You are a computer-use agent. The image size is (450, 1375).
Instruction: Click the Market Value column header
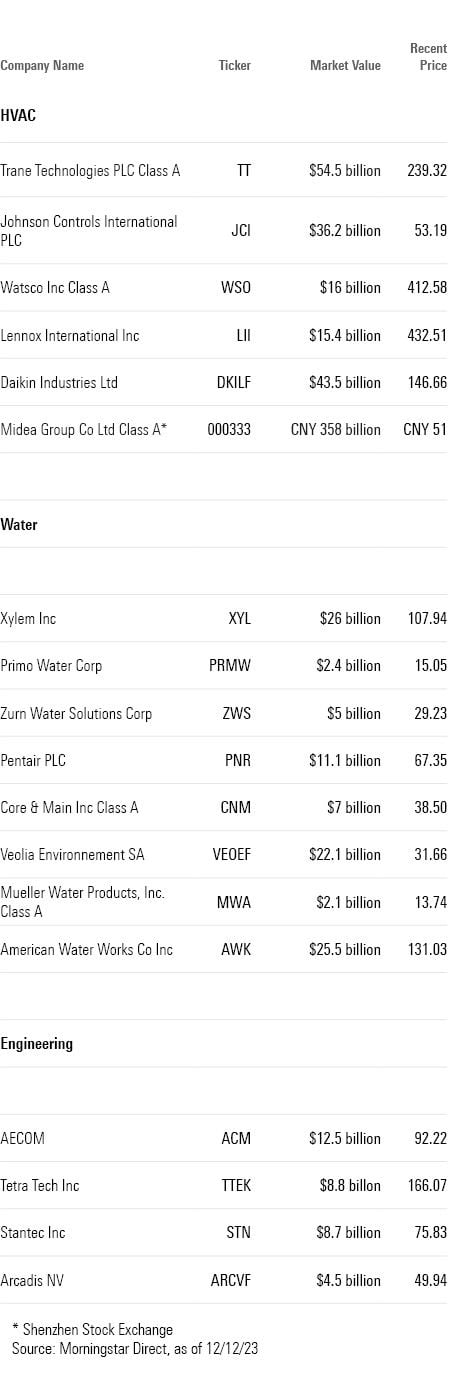(x=345, y=66)
